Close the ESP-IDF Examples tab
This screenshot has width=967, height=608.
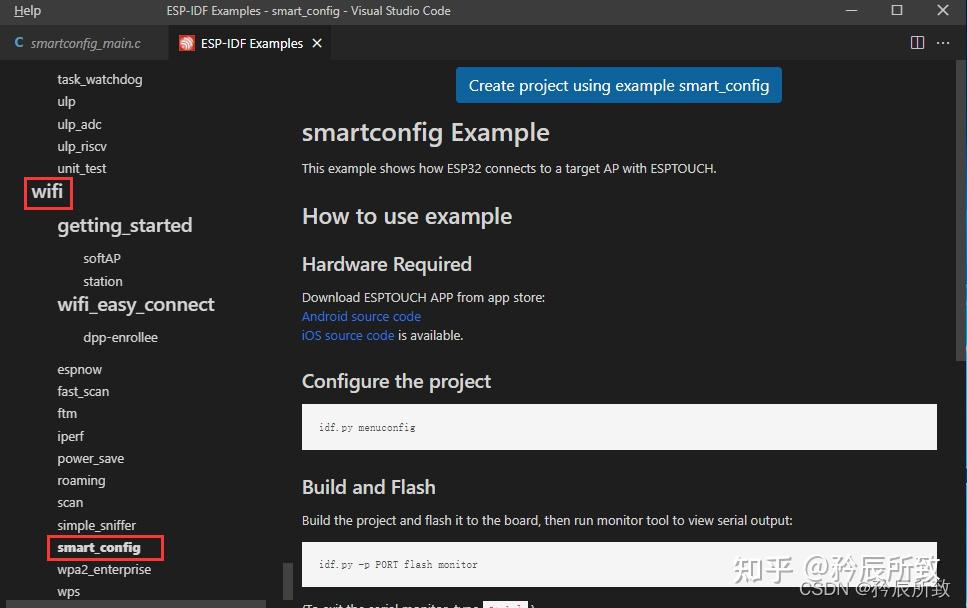click(x=317, y=43)
